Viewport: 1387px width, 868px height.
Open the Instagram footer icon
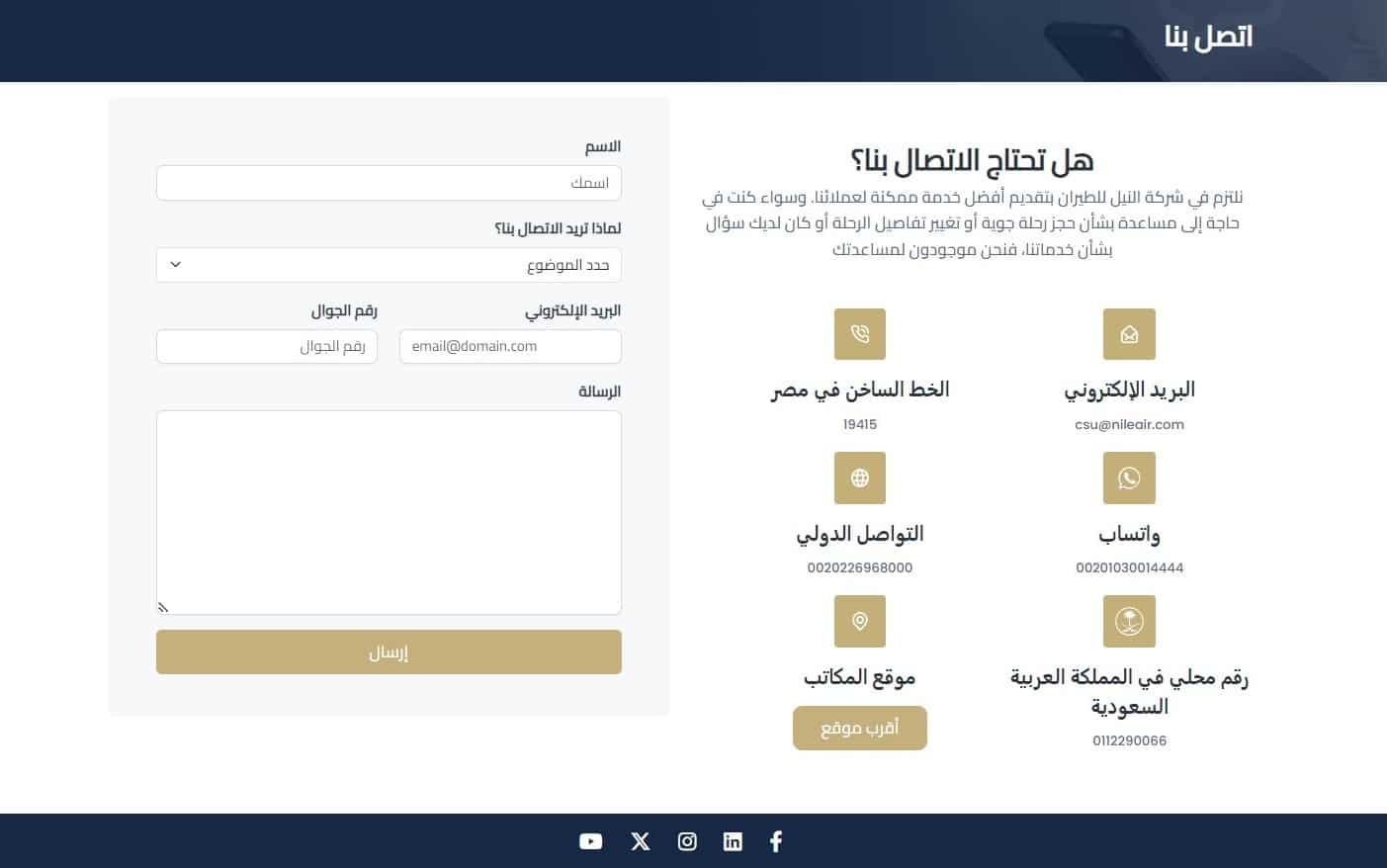[x=687, y=841]
